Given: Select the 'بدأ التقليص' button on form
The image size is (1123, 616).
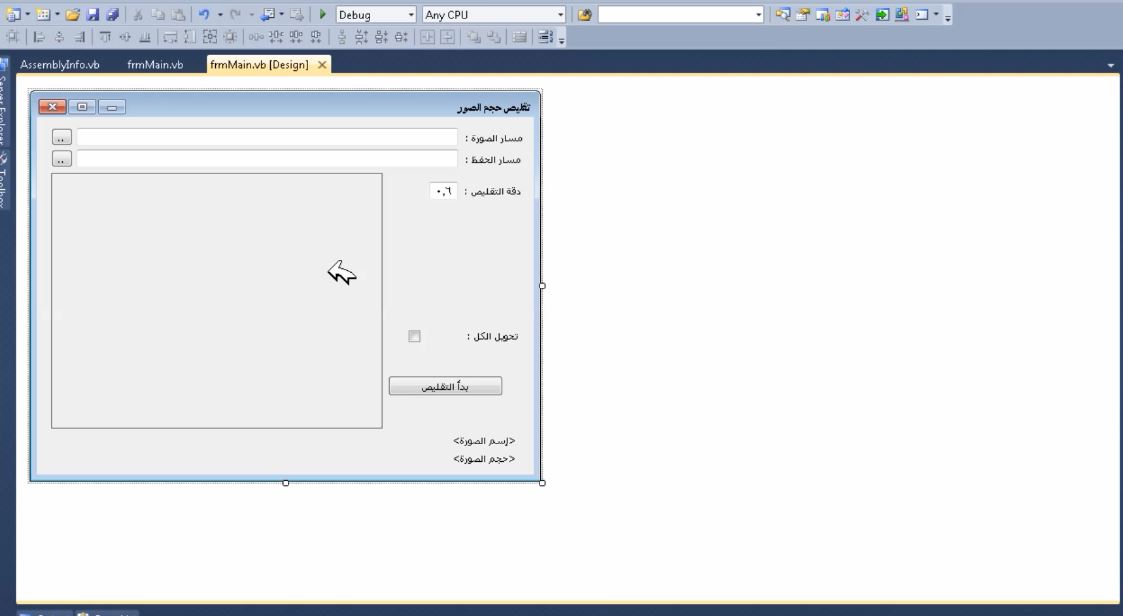Looking at the screenshot, I should (445, 386).
